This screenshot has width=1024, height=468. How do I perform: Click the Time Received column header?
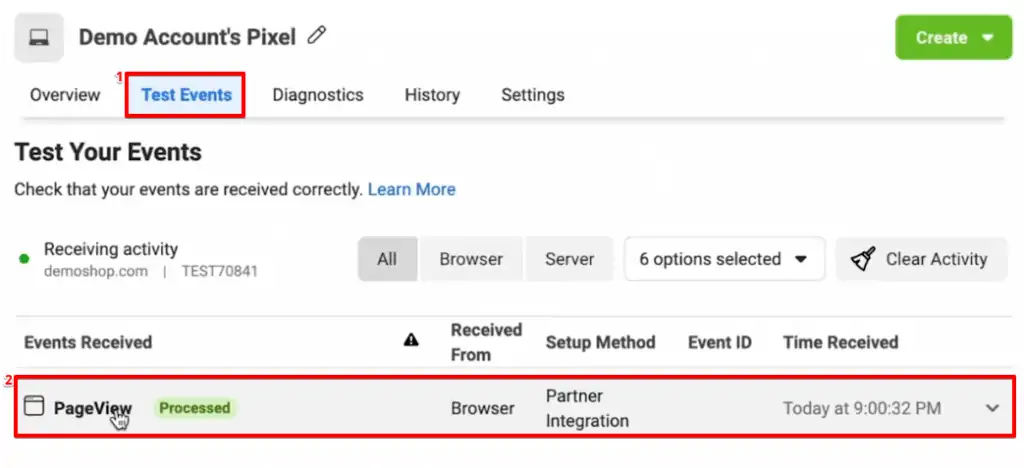point(841,342)
